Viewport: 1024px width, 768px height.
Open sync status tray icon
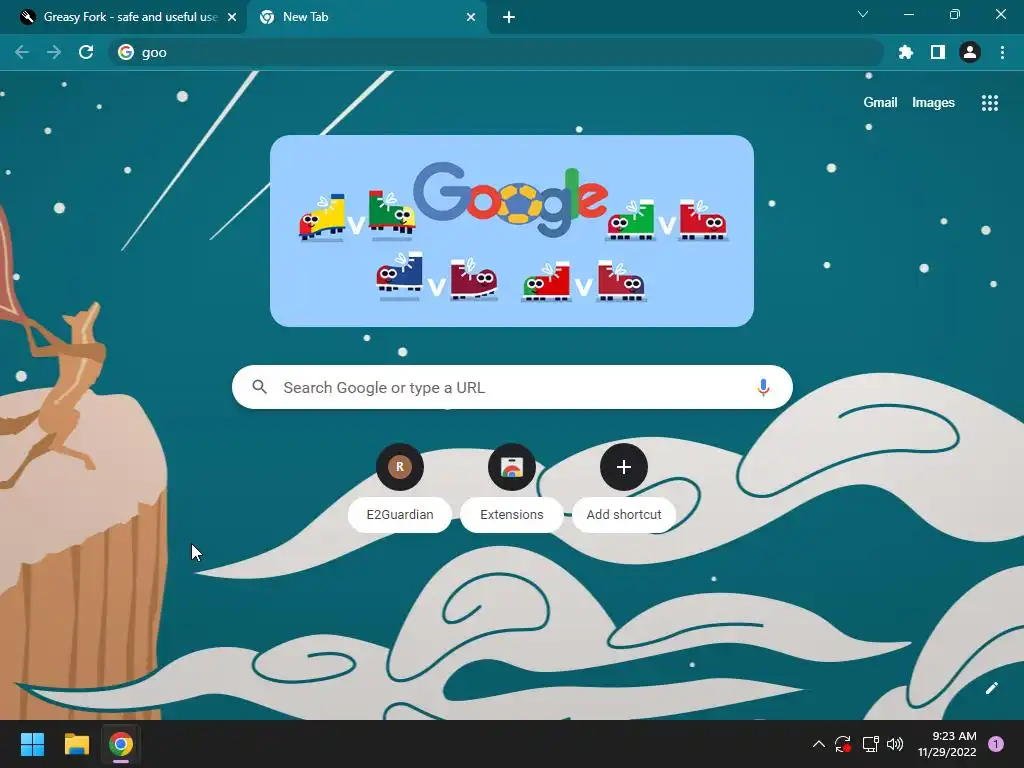[842, 744]
